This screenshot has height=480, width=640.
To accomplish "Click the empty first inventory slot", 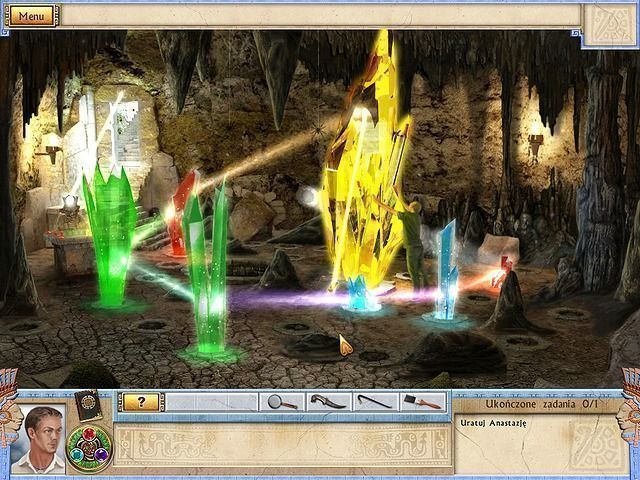I will tap(181, 402).
